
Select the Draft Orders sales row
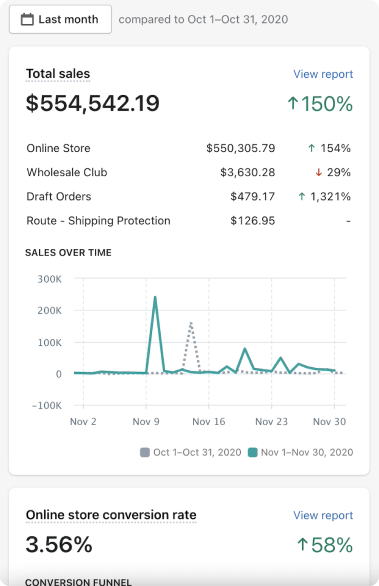point(188,196)
